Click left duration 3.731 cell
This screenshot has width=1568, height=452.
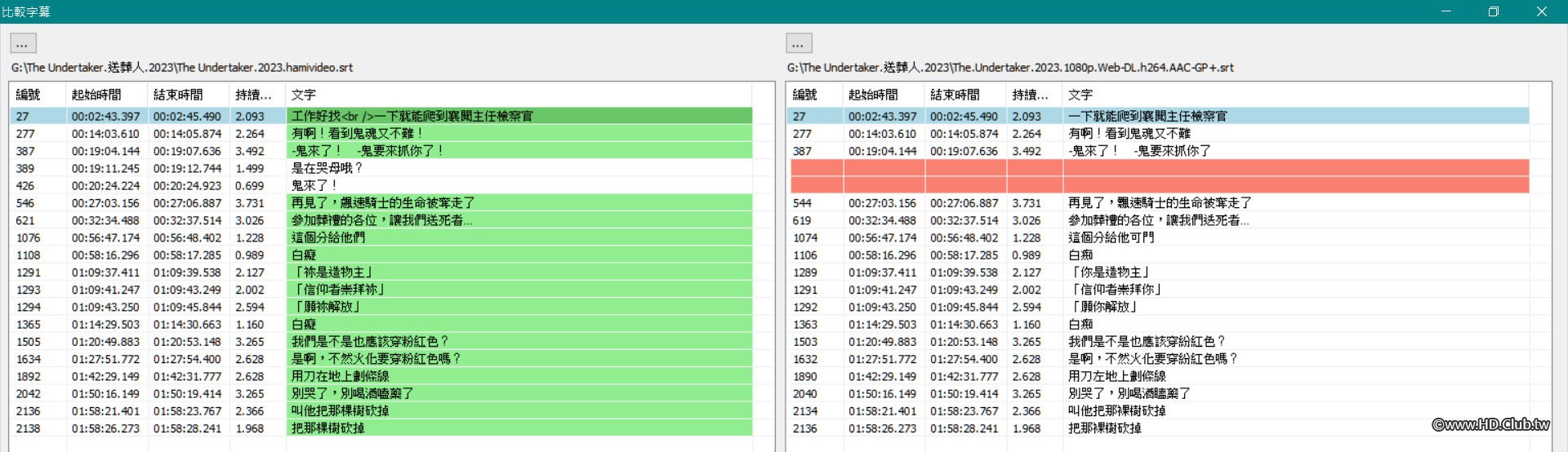pyautogui.click(x=250, y=202)
